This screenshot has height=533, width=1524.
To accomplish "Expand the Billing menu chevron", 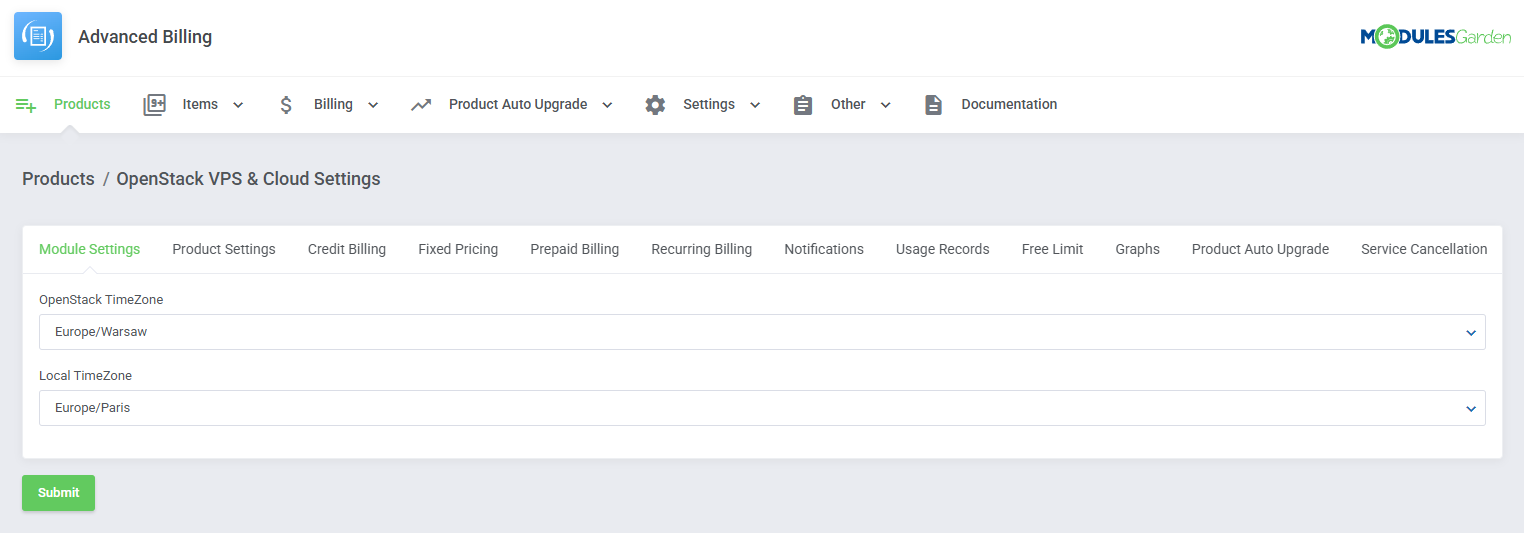I will point(373,105).
